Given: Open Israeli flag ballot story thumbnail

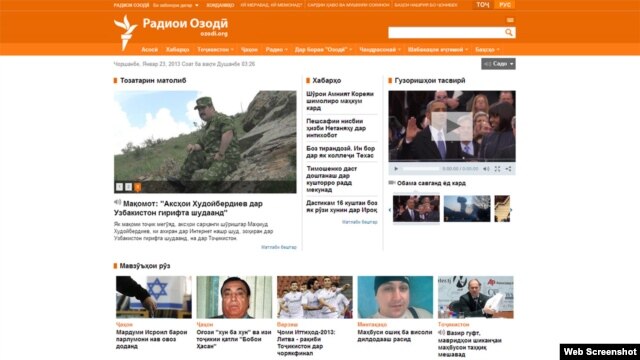Looking at the screenshot, I should click(x=153, y=297).
